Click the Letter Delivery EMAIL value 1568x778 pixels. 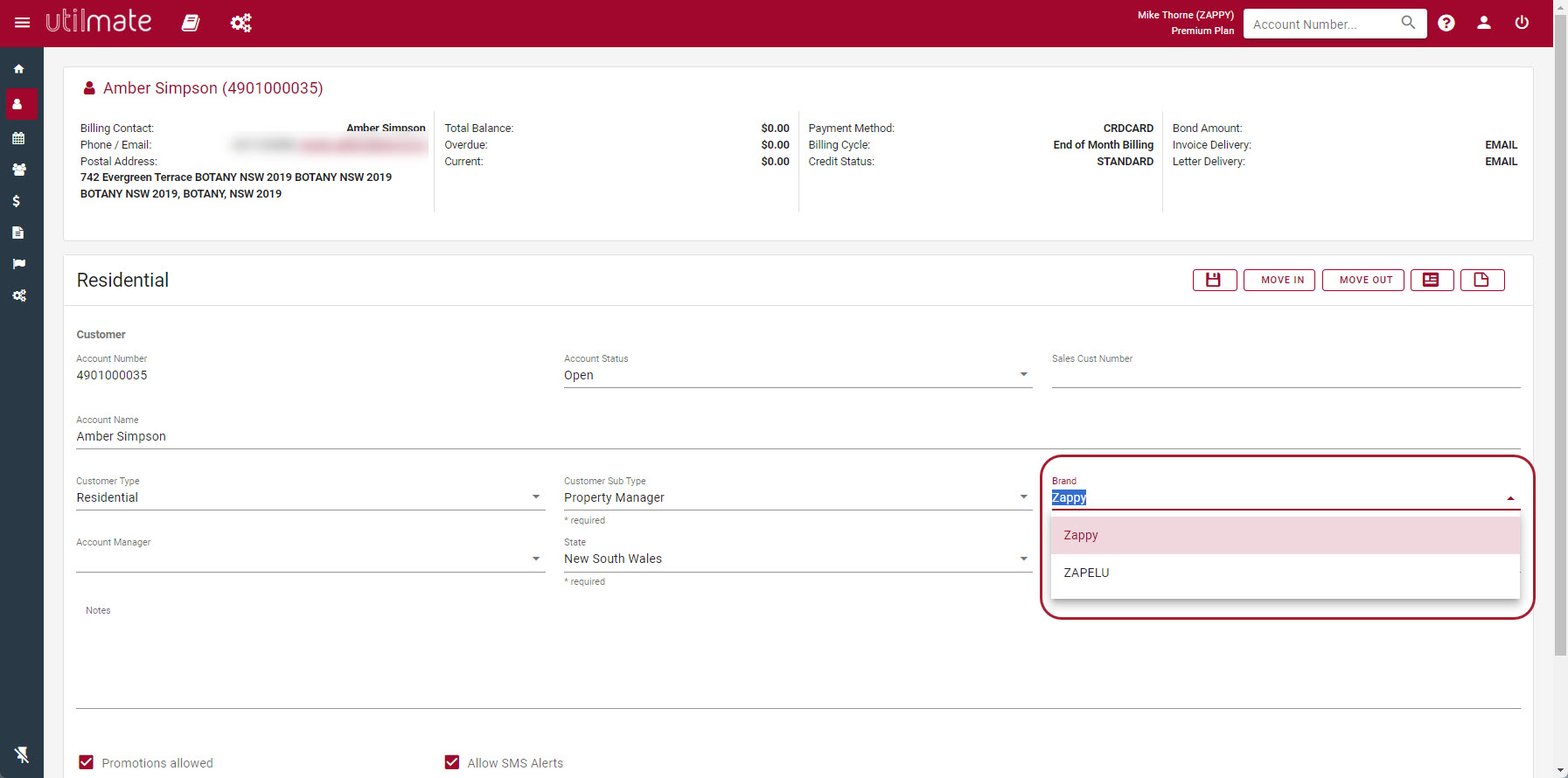(1501, 162)
